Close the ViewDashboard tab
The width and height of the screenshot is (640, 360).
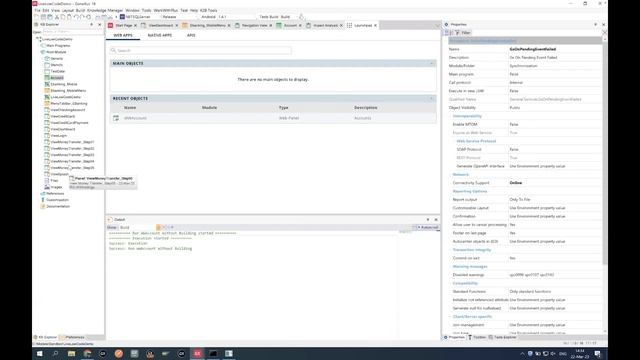177,25
